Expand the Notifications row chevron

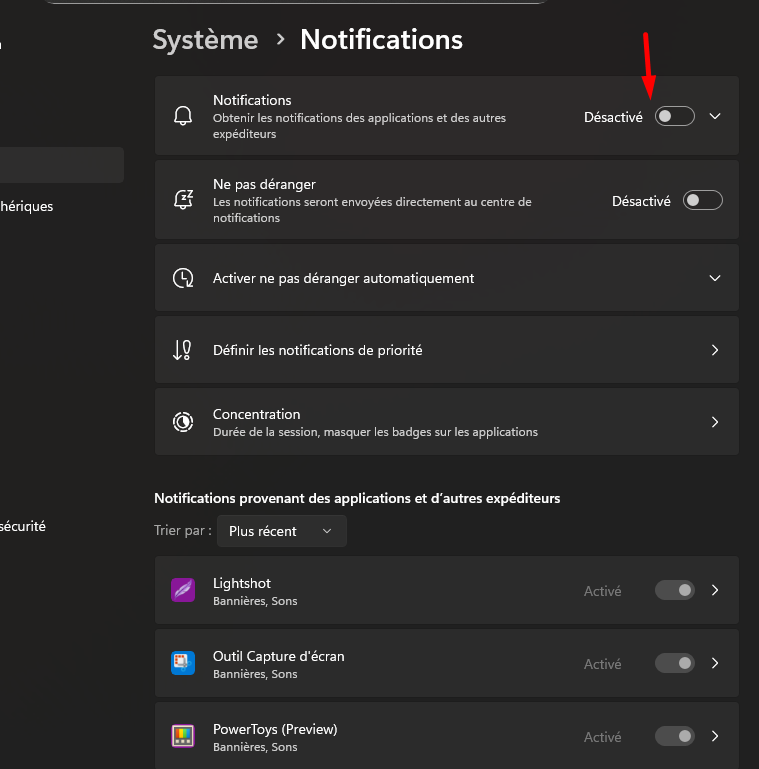click(715, 116)
